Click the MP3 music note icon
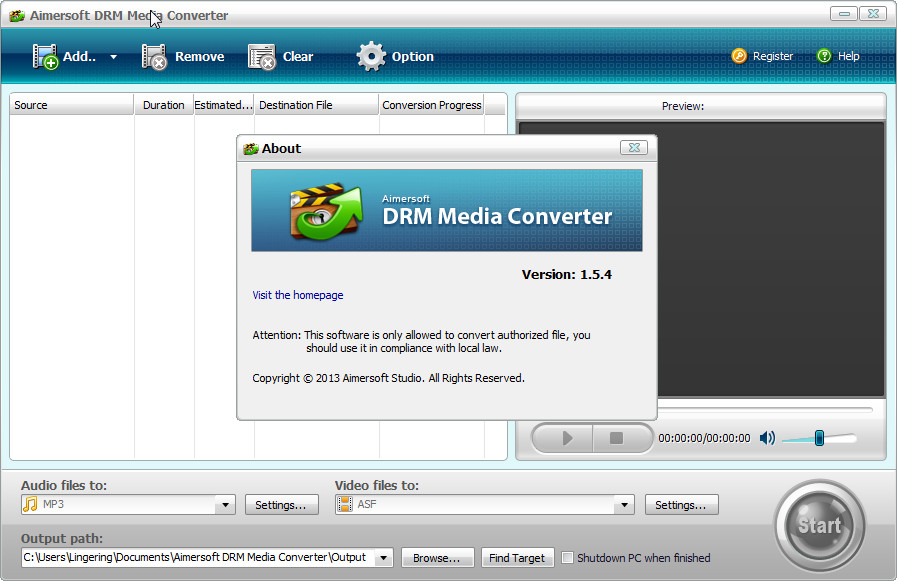 30,504
